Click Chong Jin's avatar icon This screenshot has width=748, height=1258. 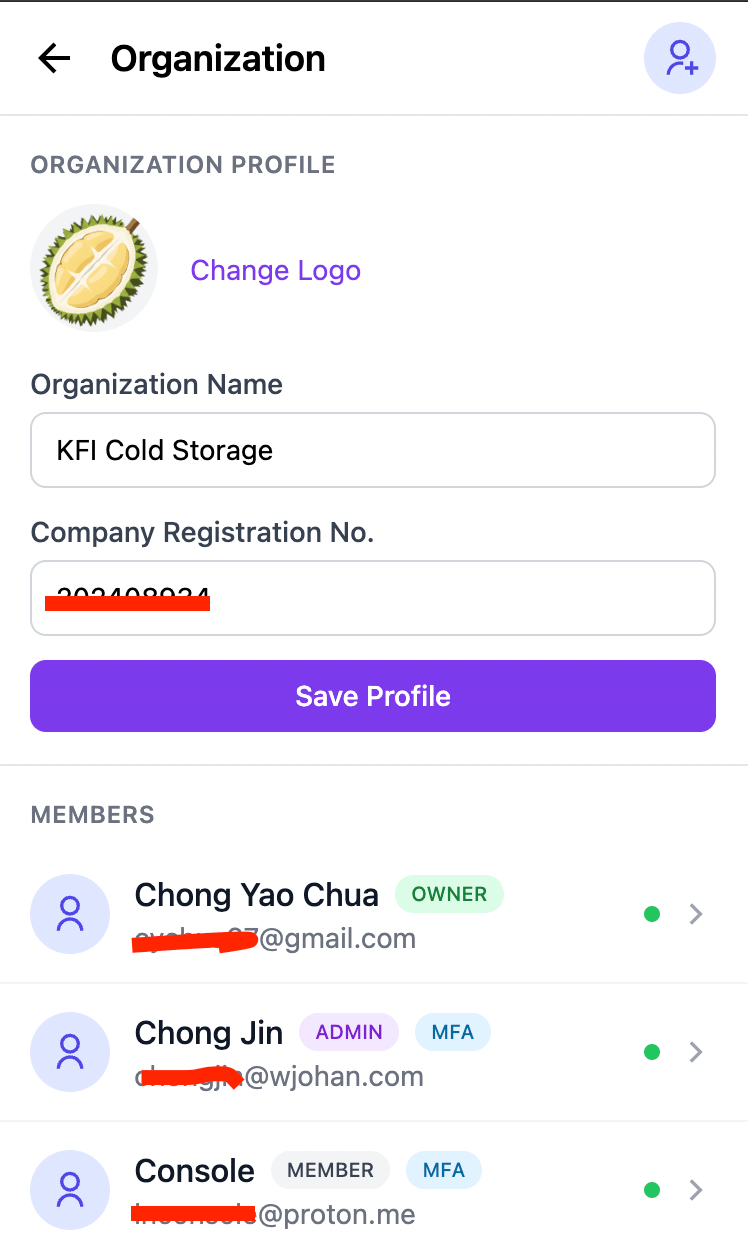70,1052
